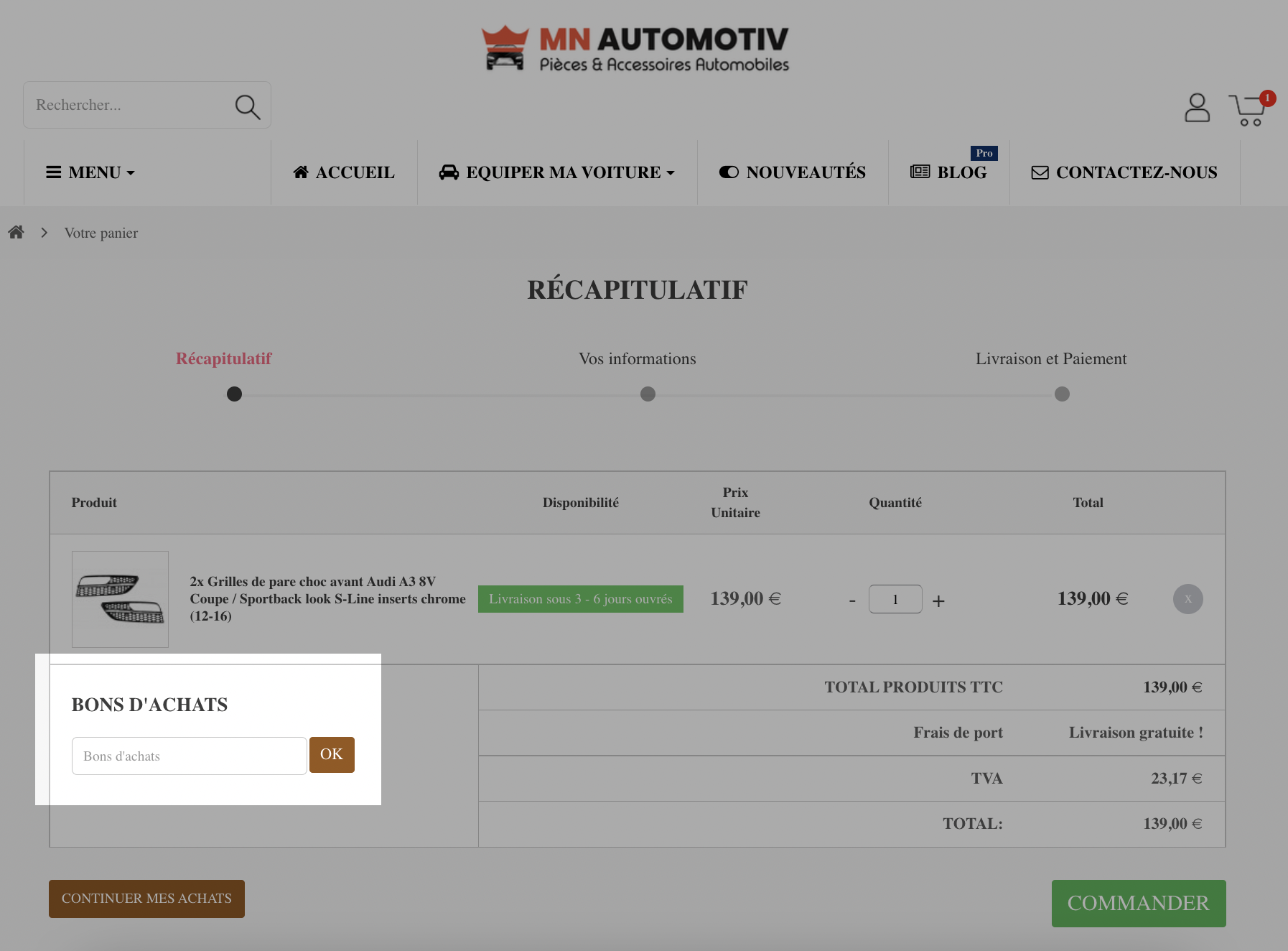Select the Vos informations step
Viewport: 1288px width, 951px height.
coord(638,358)
